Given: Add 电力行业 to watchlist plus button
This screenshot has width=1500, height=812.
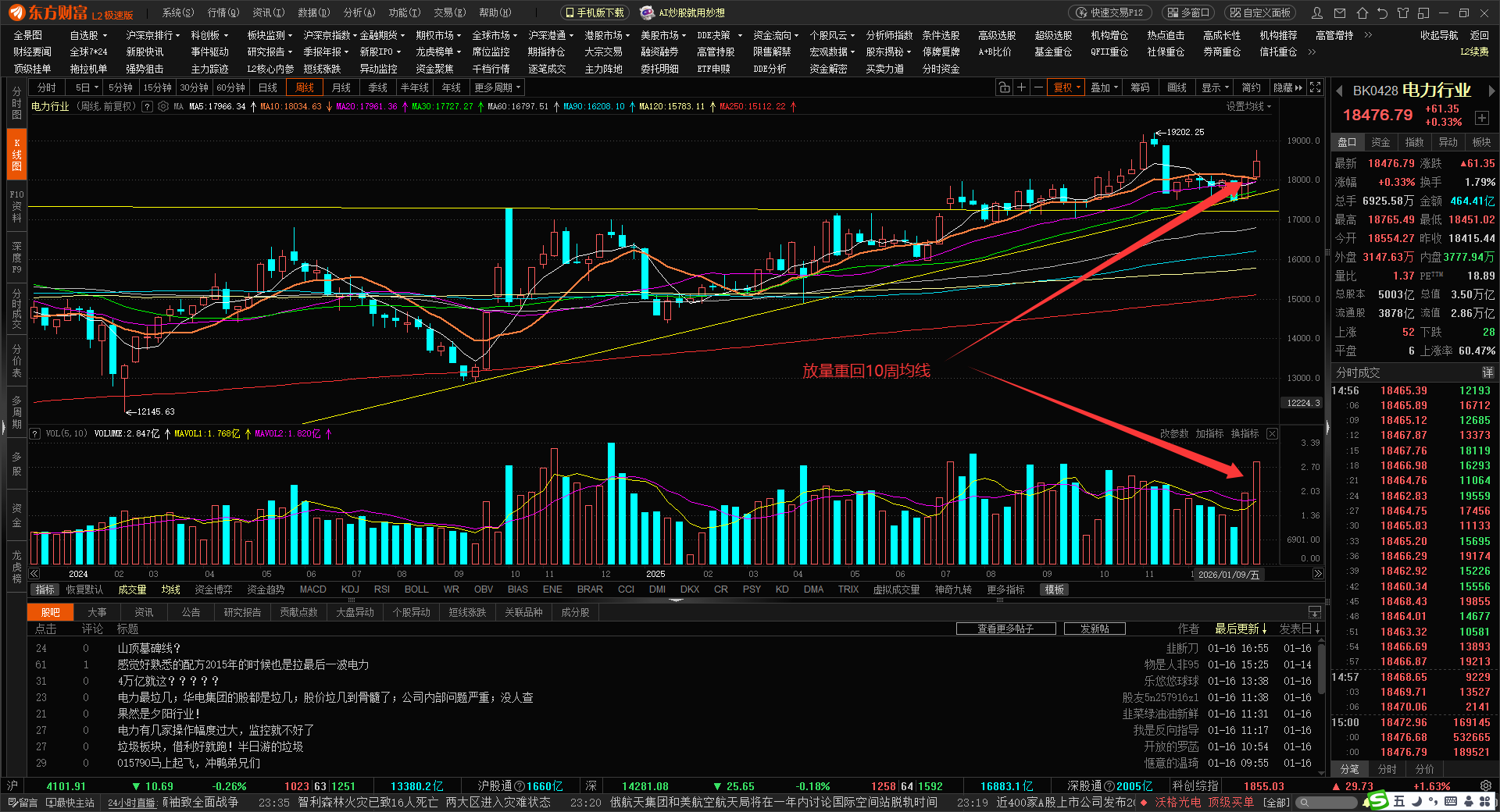Looking at the screenshot, I should (x=1481, y=118).
